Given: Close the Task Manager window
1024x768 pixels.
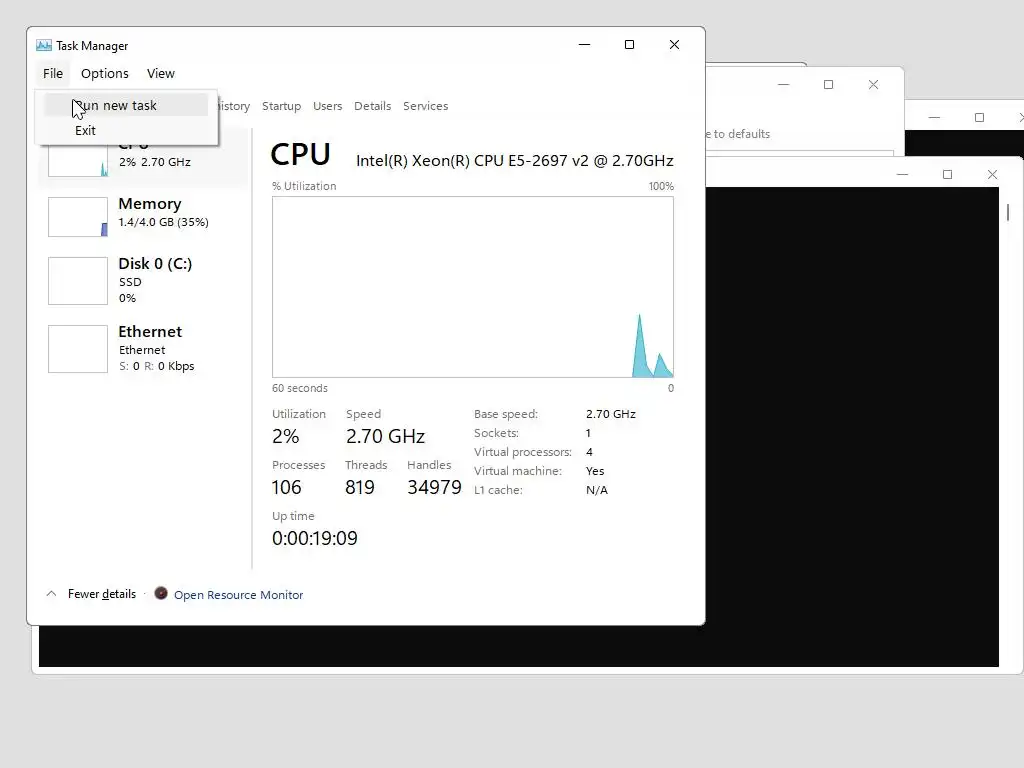Looking at the screenshot, I should point(675,44).
